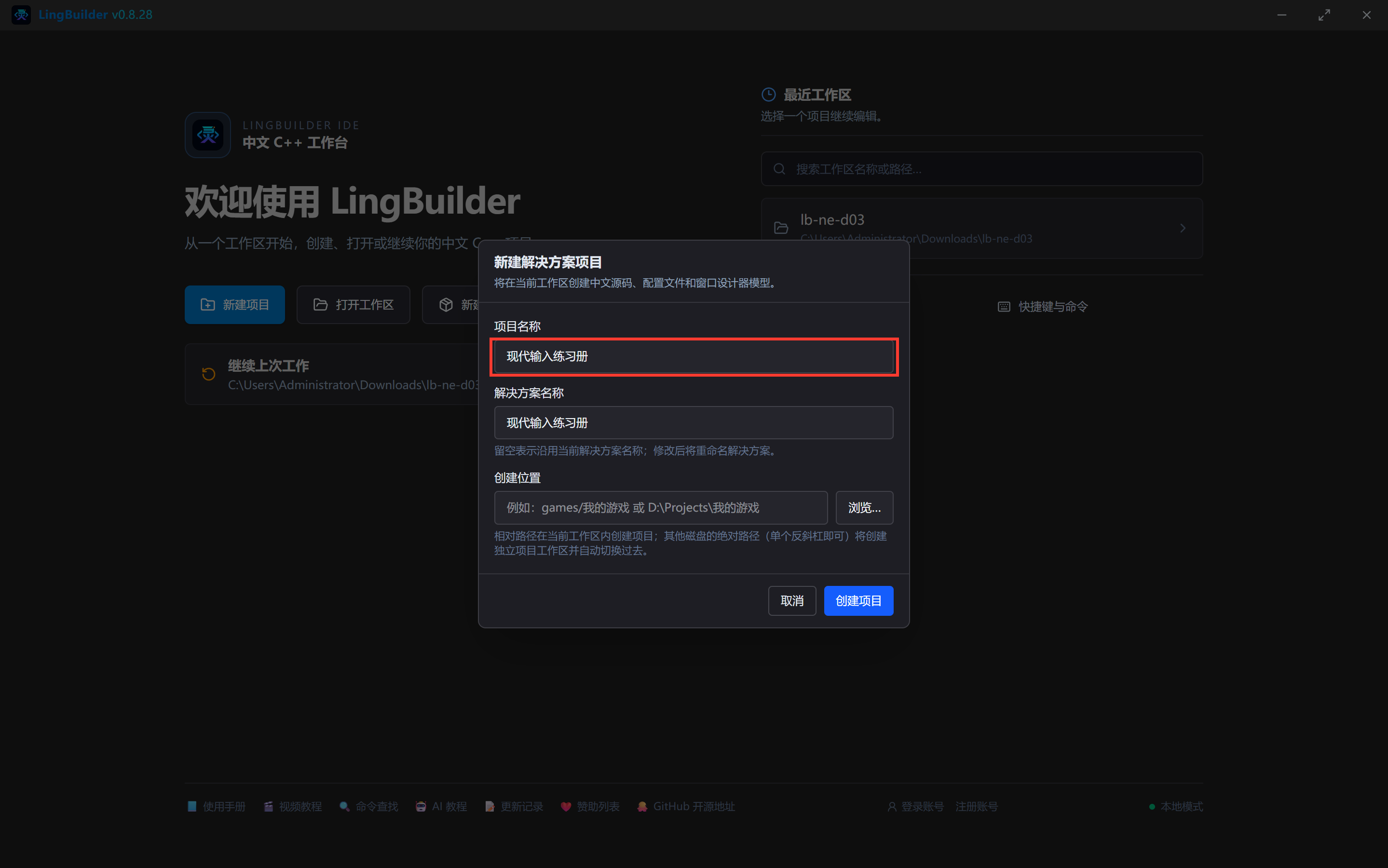The height and width of the screenshot is (868, 1388).
Task: Click the 打开工作区 button
Action: (x=353, y=305)
